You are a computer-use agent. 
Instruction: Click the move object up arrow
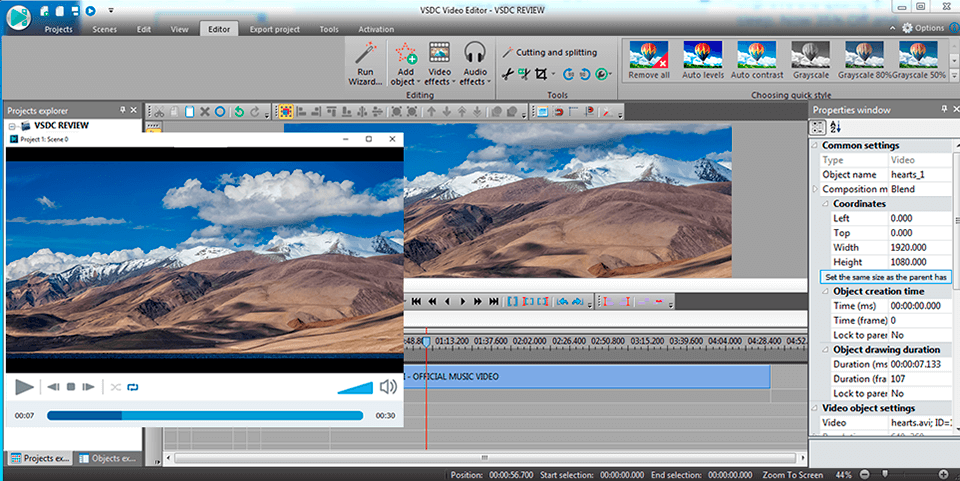pyautogui.click(x=432, y=112)
